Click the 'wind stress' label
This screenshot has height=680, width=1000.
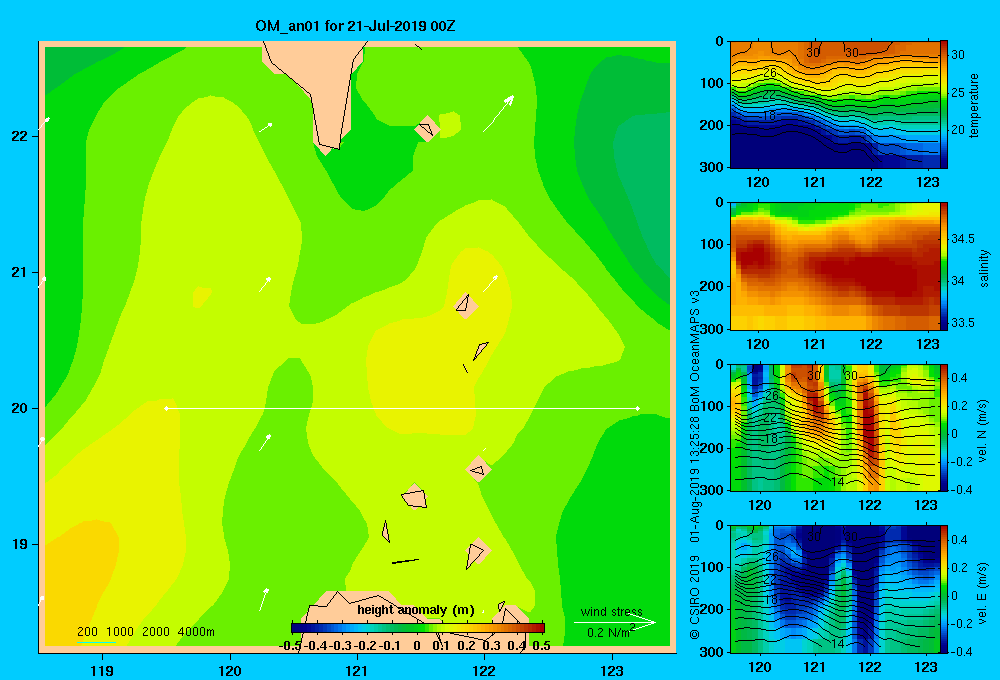coord(611,611)
